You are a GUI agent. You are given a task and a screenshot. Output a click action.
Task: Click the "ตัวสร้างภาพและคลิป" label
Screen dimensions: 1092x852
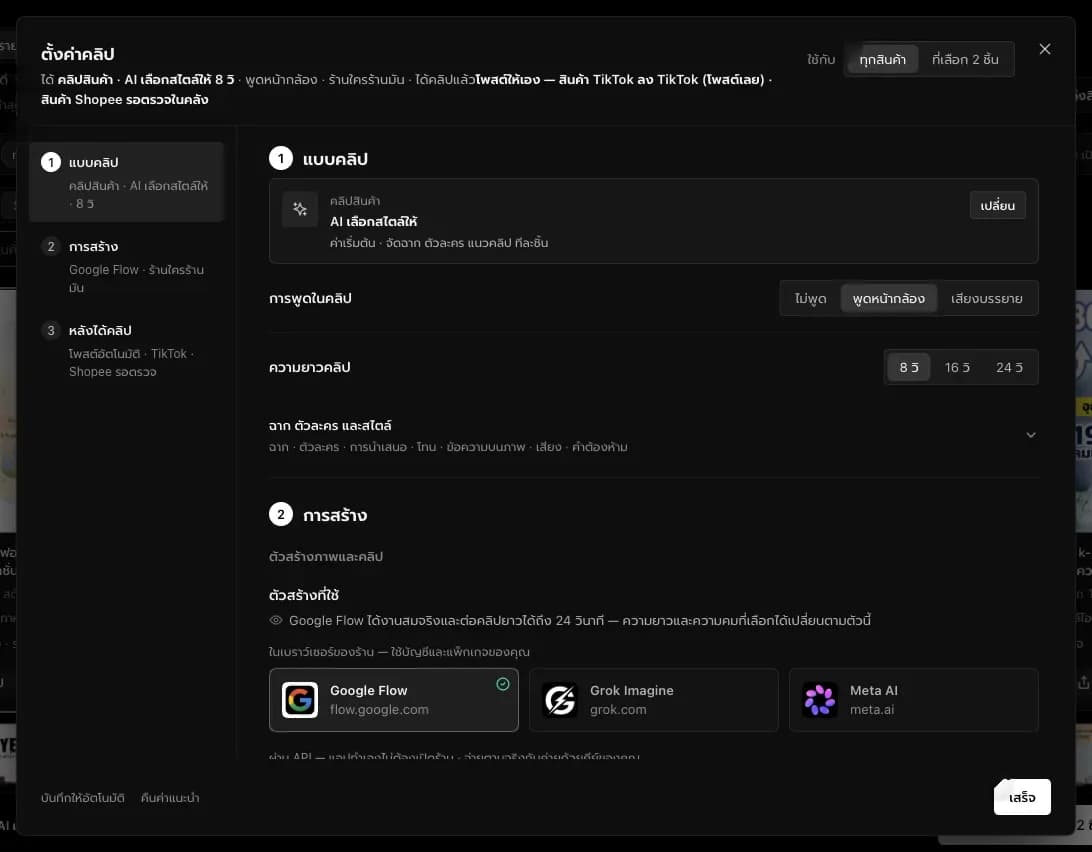tap(326, 557)
